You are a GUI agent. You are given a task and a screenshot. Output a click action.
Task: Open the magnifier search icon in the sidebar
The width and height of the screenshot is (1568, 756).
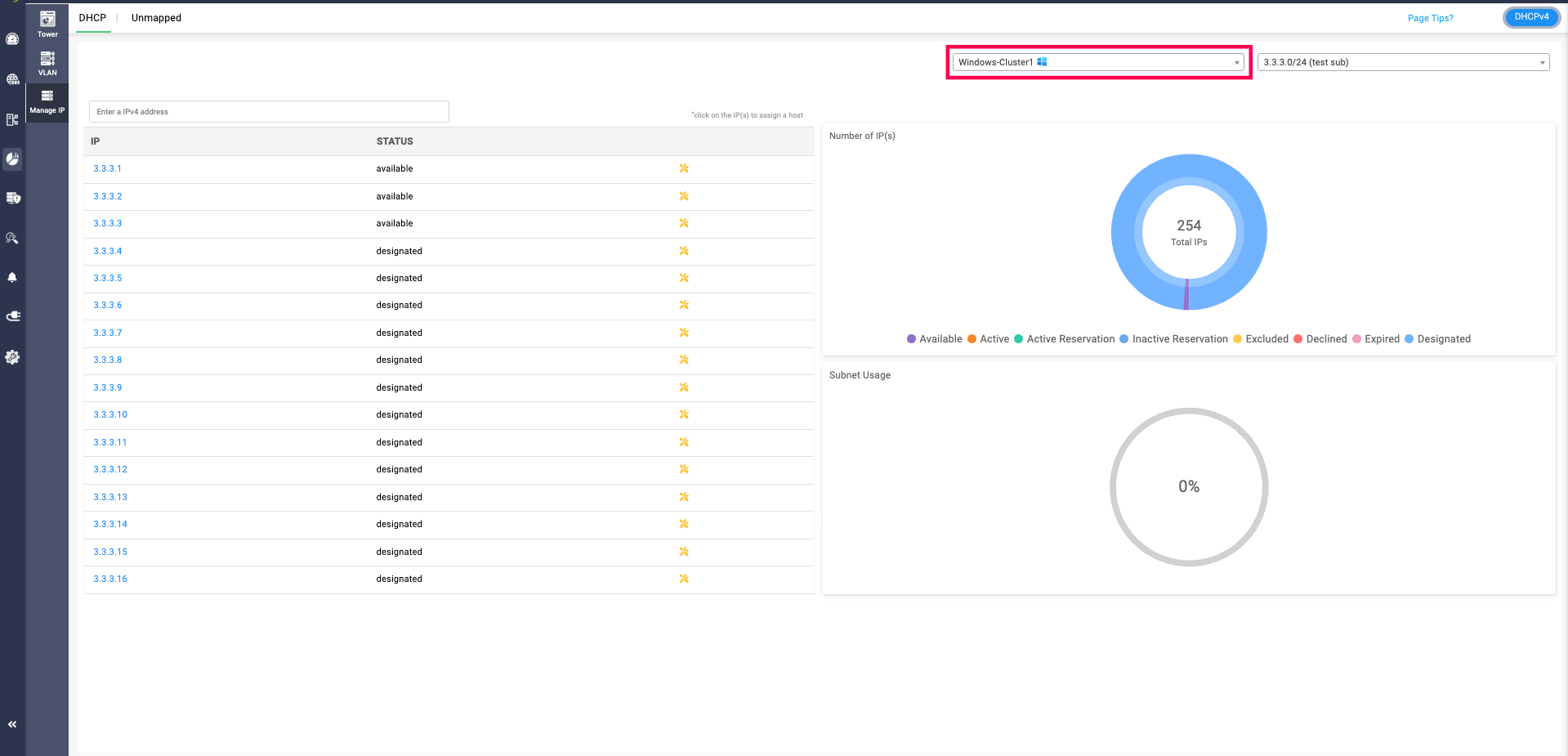coord(12,238)
